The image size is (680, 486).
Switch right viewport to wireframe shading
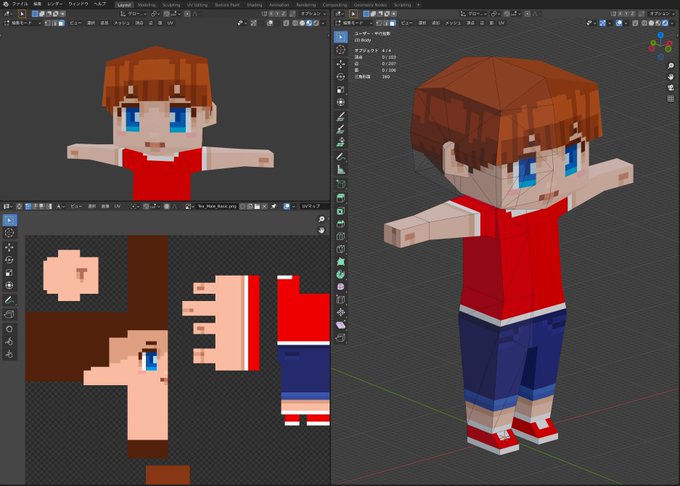point(644,23)
